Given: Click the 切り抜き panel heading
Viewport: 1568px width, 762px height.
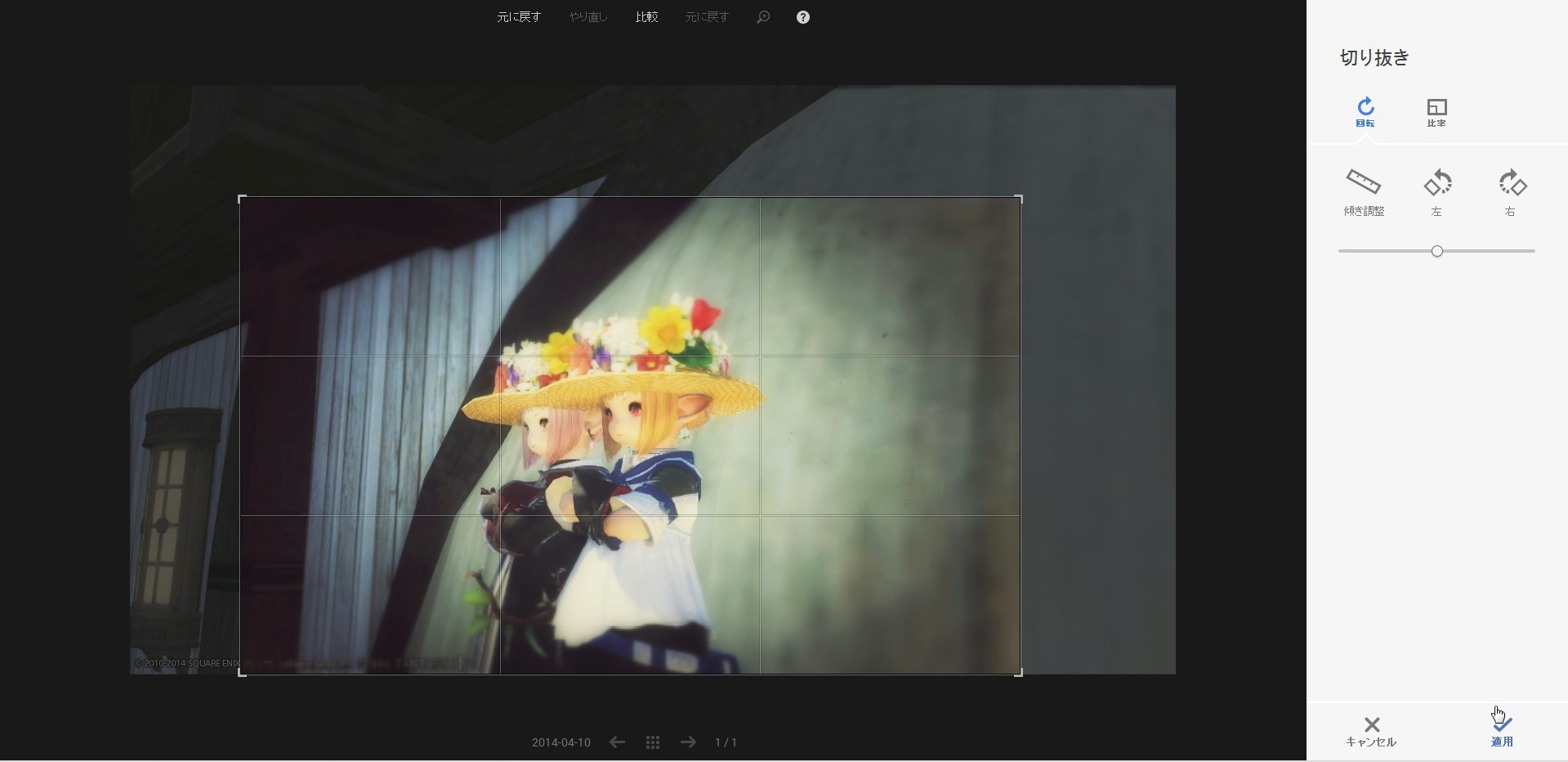Looking at the screenshot, I should click(1375, 58).
